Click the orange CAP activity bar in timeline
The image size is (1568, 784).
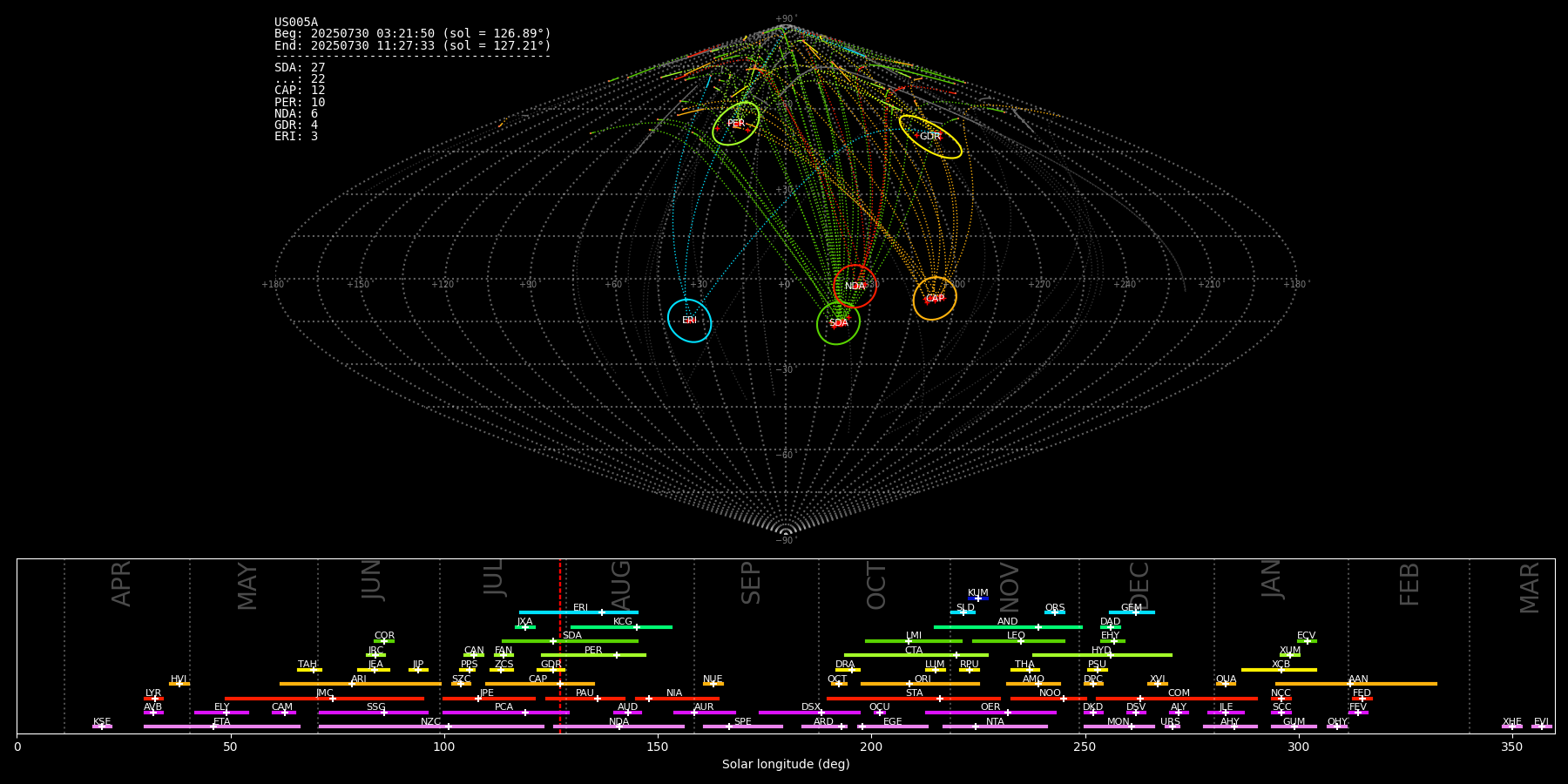pyautogui.click(x=540, y=684)
